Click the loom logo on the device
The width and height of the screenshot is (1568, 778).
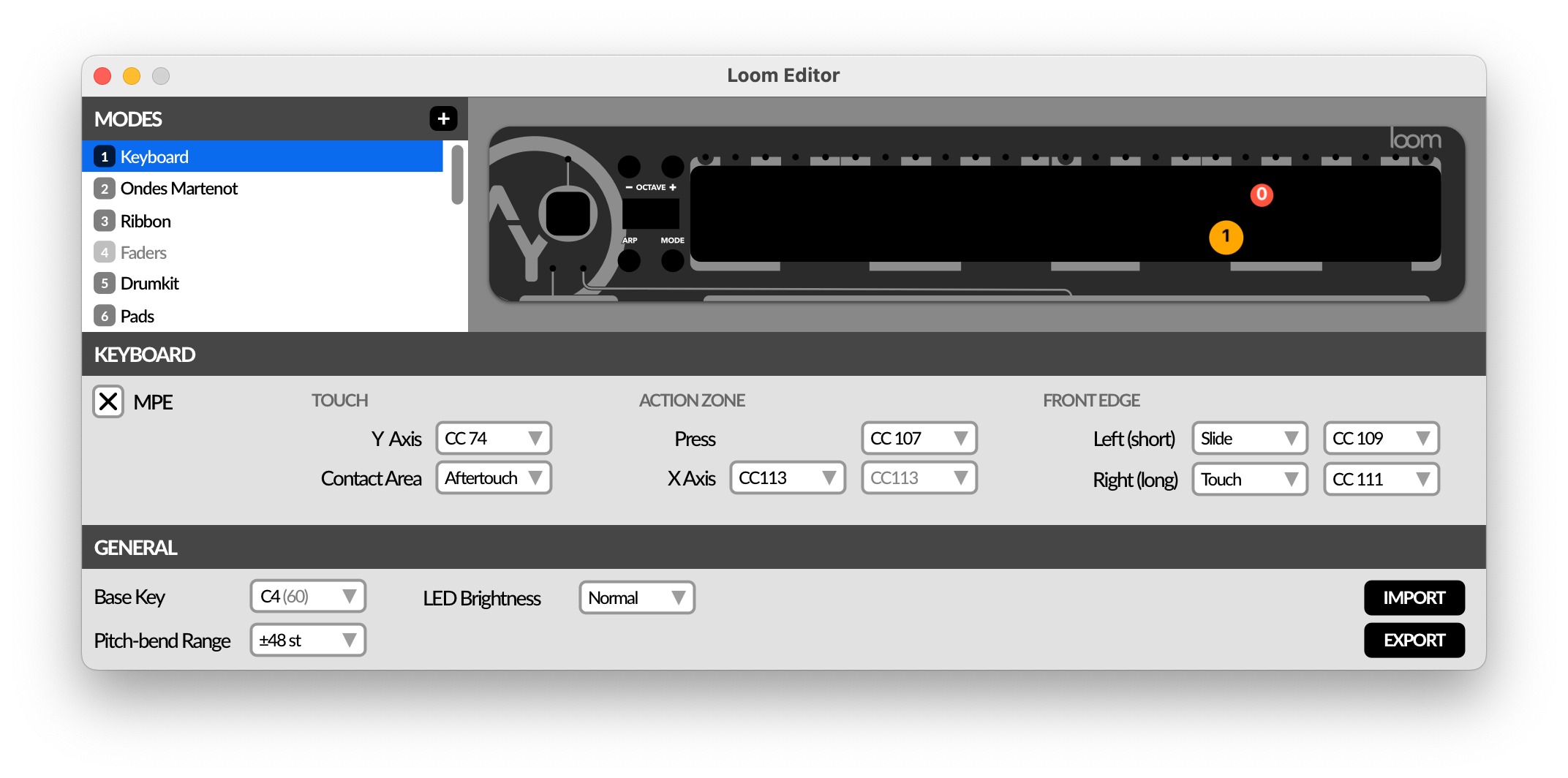tap(1416, 139)
